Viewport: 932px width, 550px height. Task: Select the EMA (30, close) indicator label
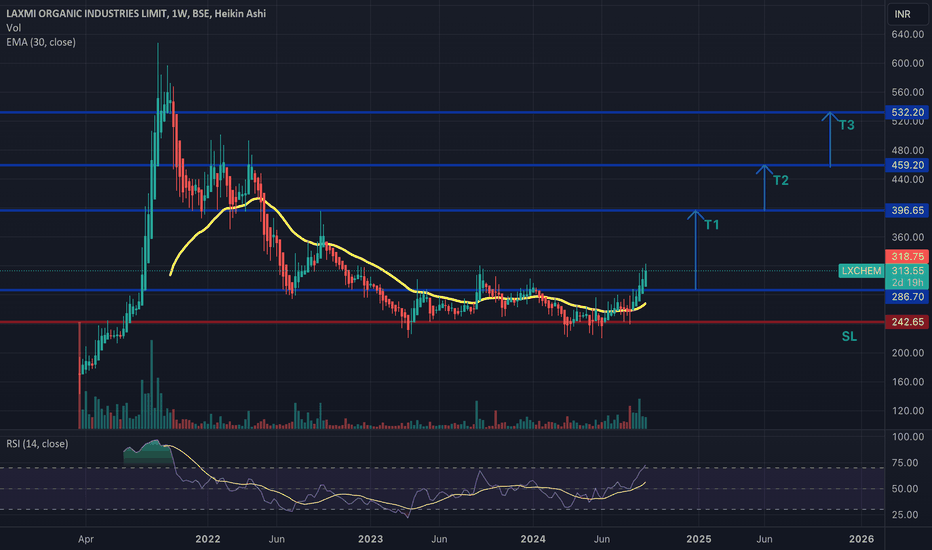[x=41, y=42]
